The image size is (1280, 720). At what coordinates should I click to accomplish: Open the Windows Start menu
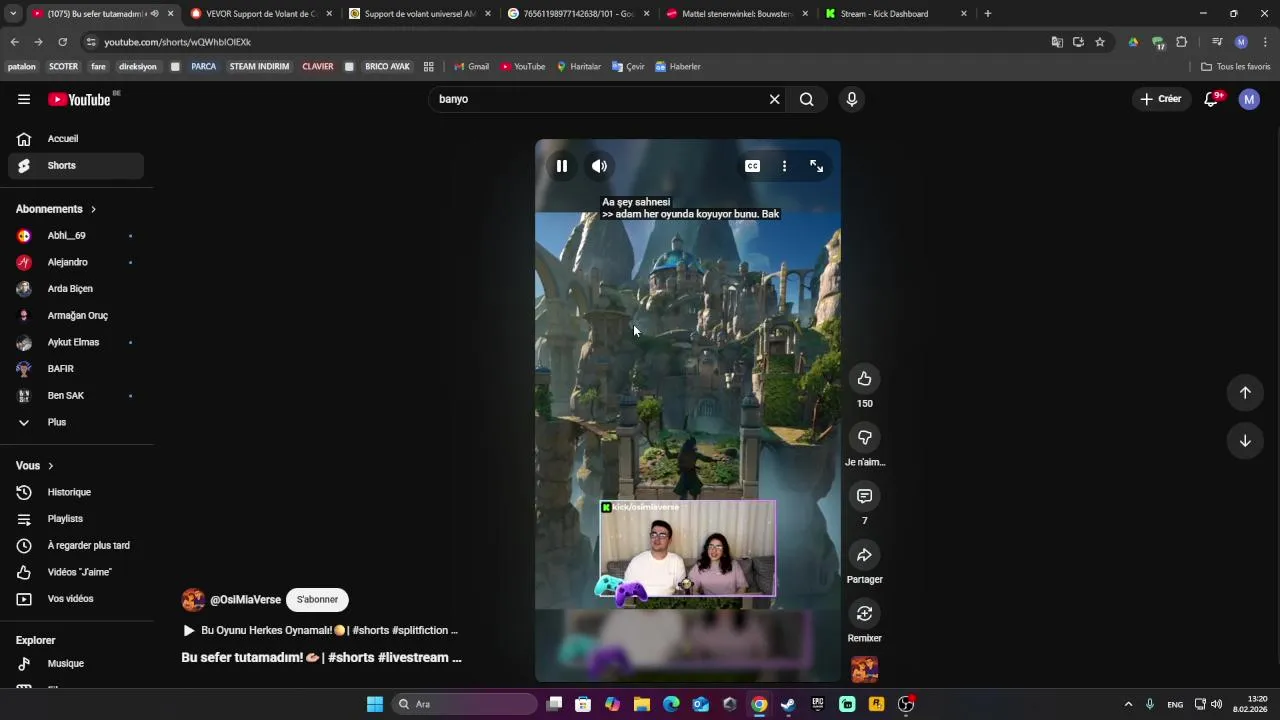coord(375,704)
